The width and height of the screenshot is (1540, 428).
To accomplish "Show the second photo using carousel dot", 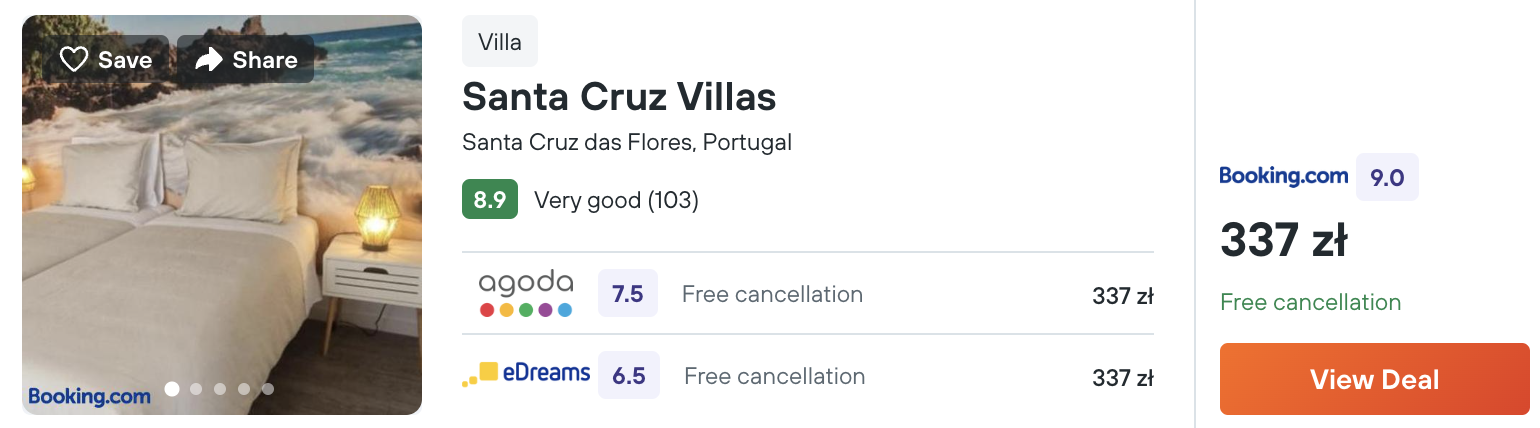I will tap(196, 389).
